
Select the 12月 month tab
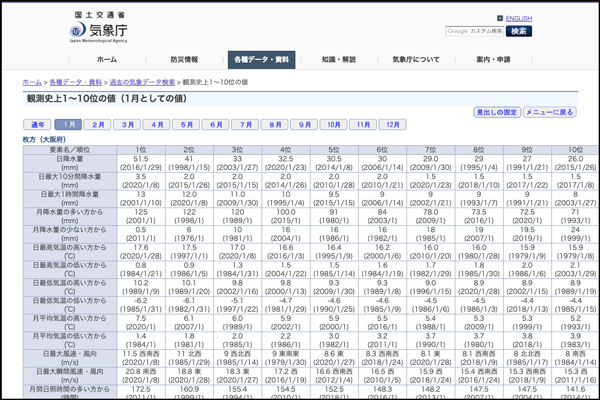point(393,125)
